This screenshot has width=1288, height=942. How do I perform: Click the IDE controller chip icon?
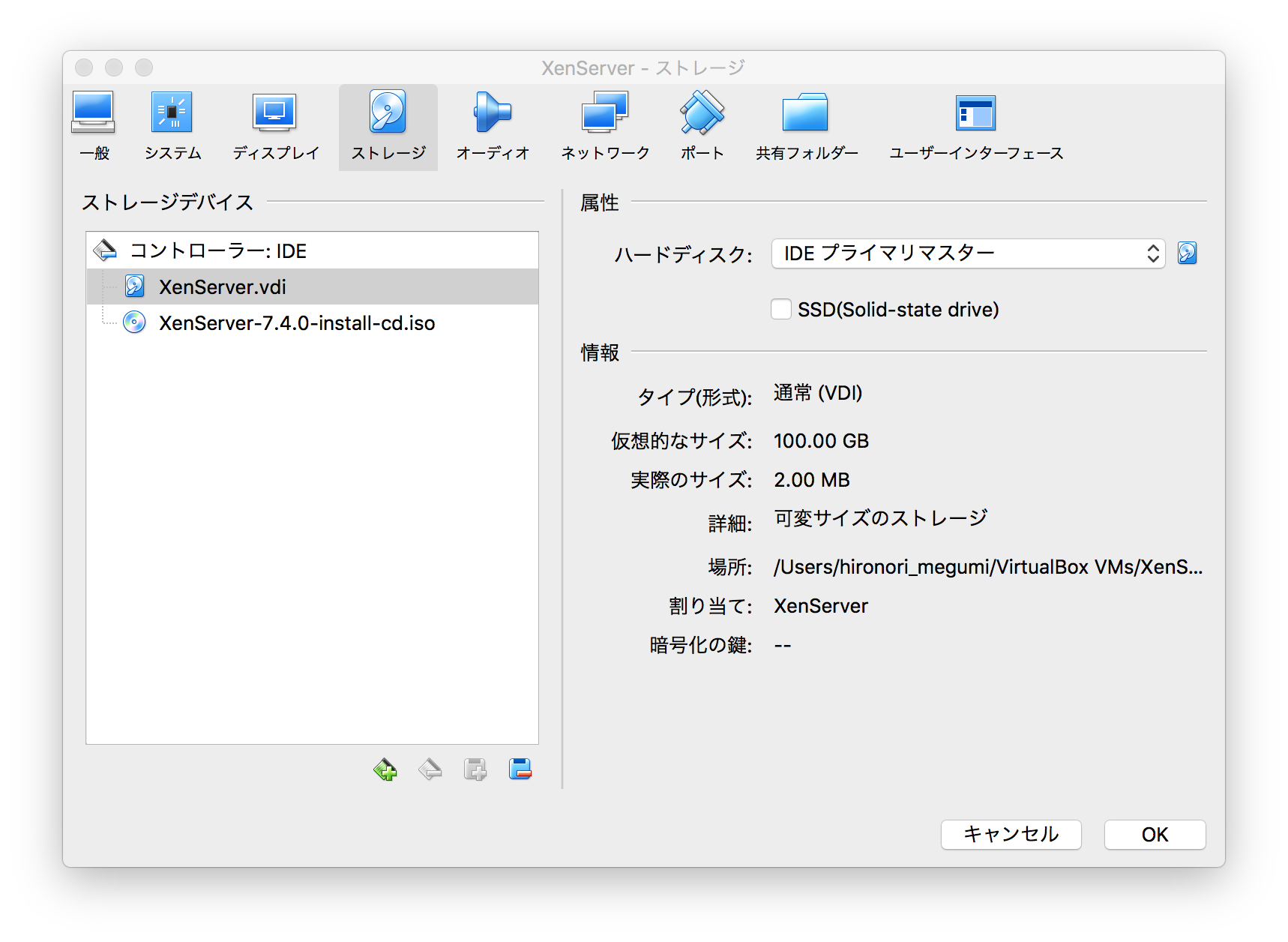tap(105, 250)
